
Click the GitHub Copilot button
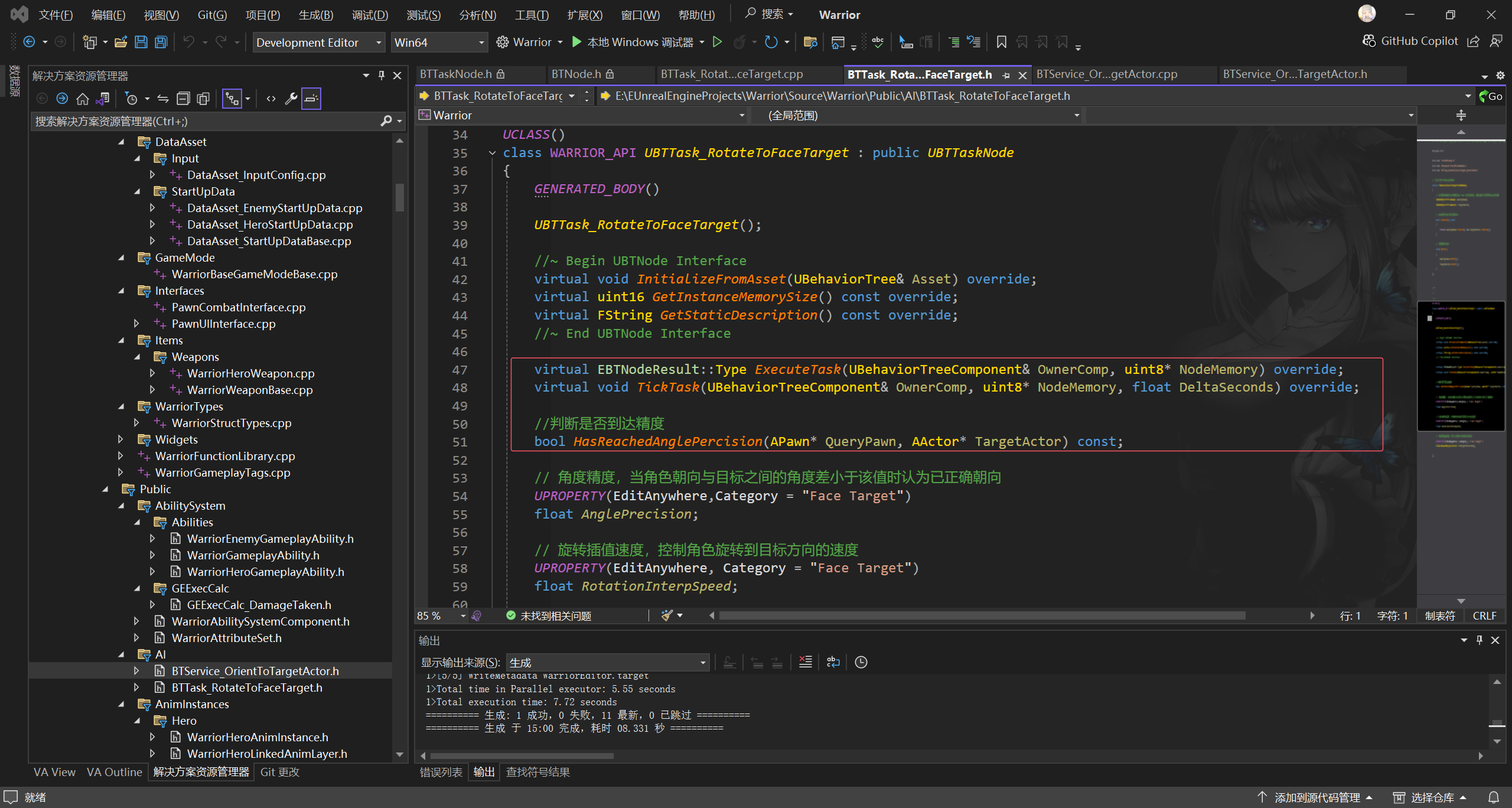point(1410,41)
